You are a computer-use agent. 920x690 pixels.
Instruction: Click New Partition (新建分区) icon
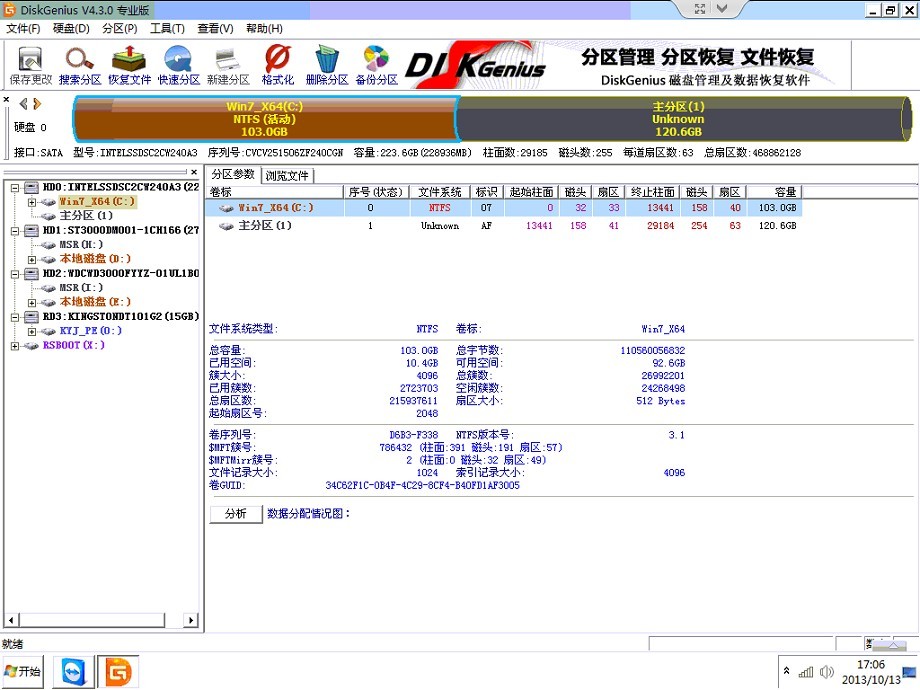coord(228,66)
